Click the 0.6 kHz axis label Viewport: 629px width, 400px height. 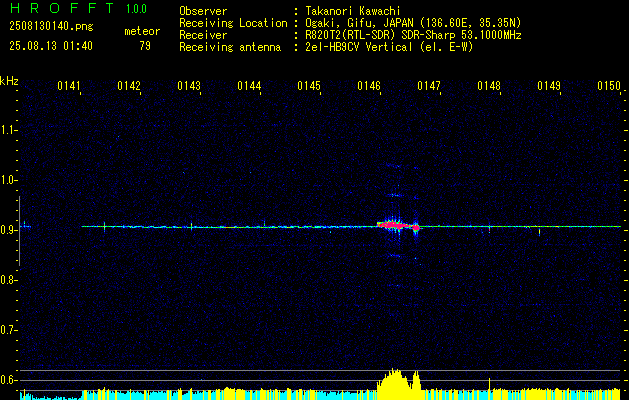(7, 380)
